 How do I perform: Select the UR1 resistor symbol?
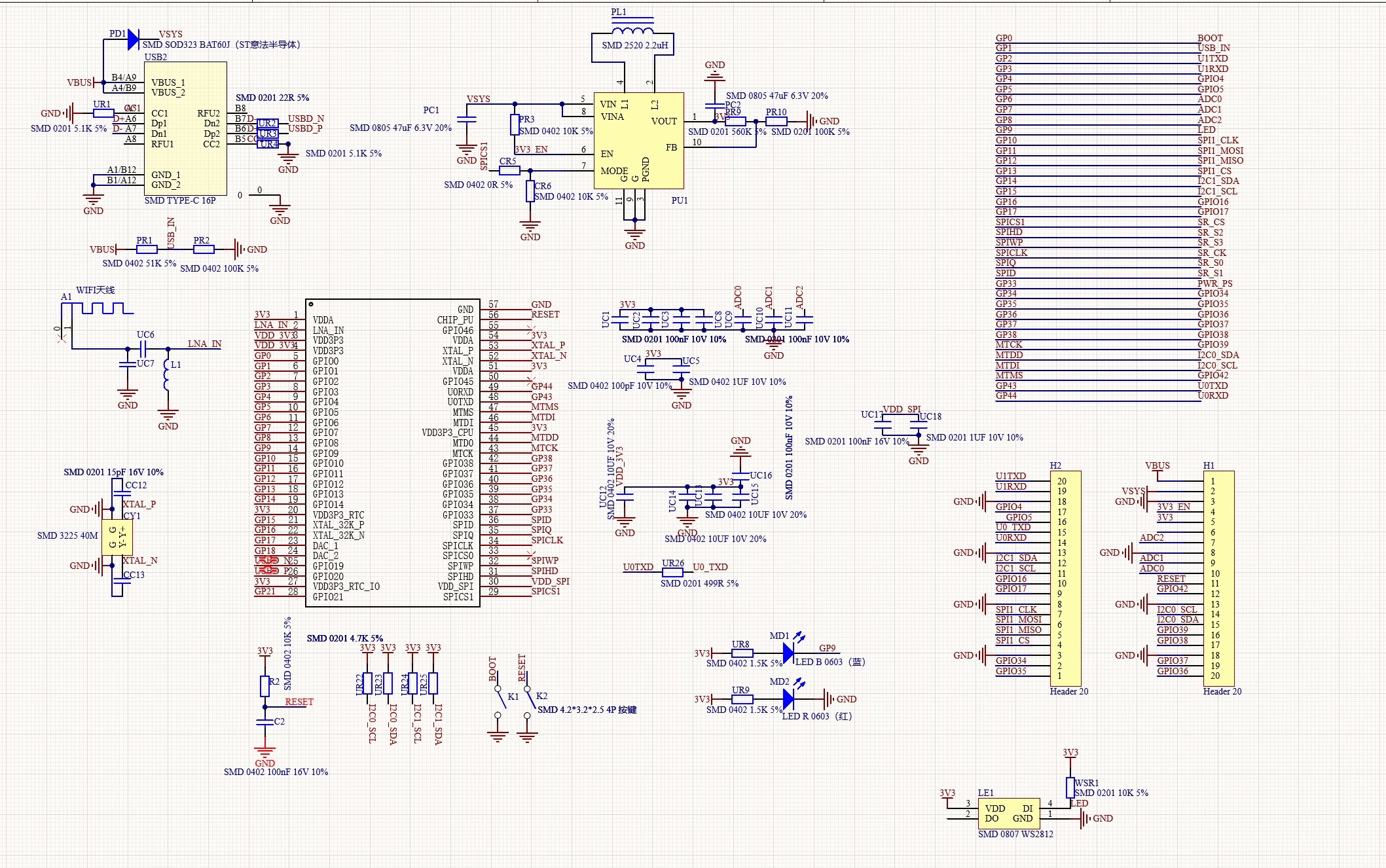(103, 113)
